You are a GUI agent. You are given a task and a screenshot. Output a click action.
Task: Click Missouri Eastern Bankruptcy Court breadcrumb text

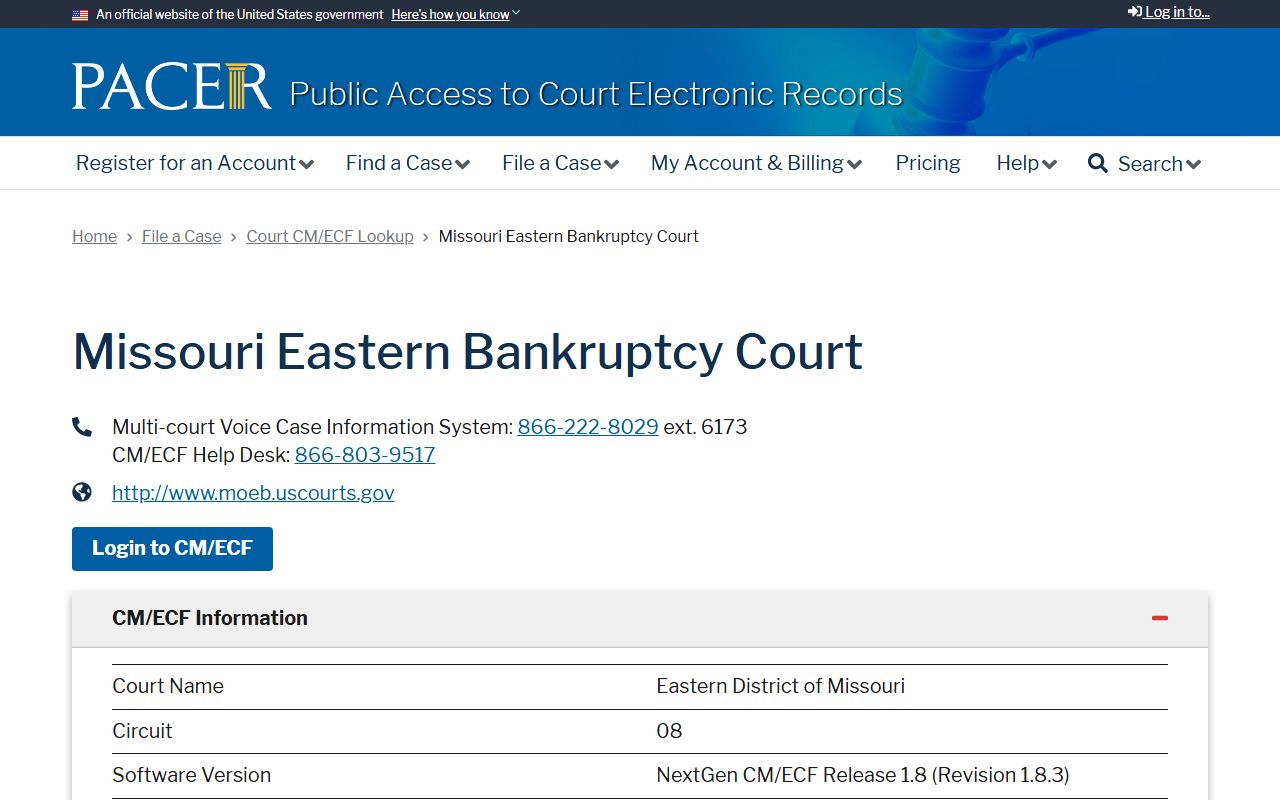(x=568, y=236)
